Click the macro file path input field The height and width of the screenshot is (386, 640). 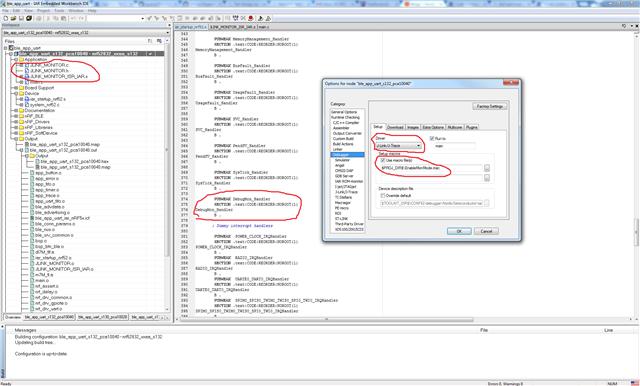pyautogui.click(x=431, y=168)
